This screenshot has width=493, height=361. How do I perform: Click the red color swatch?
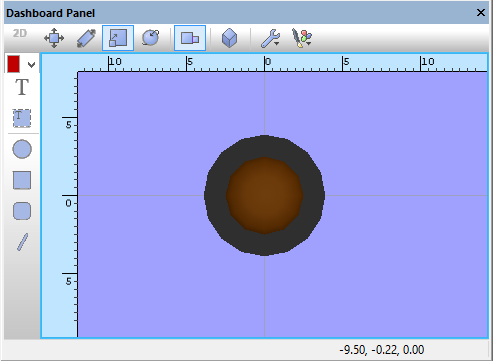pos(14,64)
